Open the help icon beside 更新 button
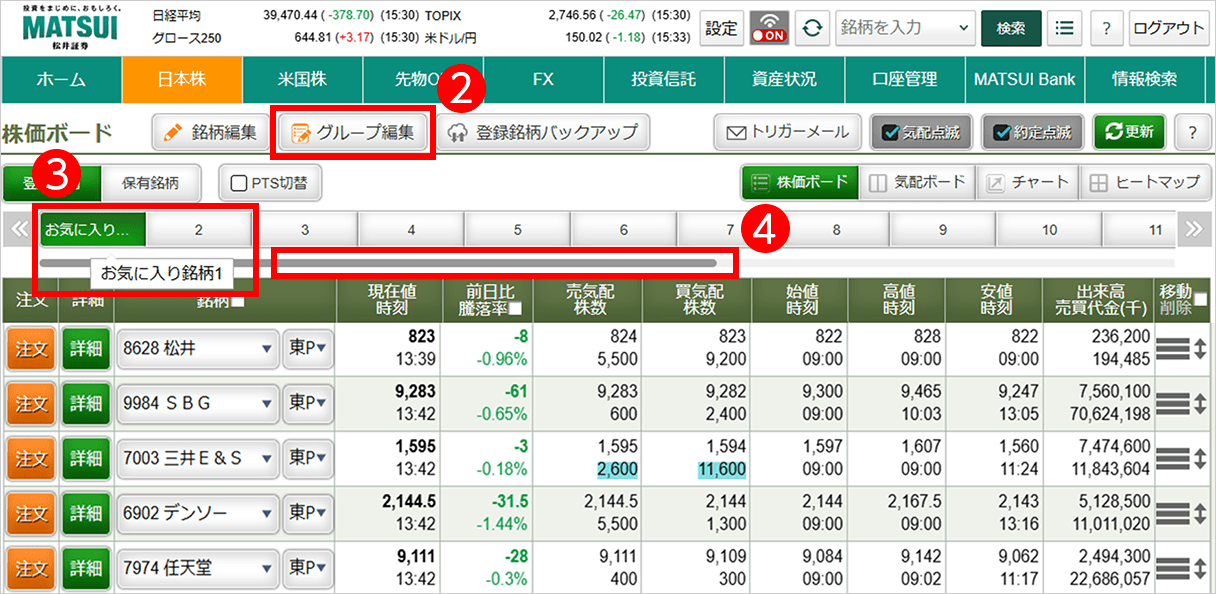Viewport: 1216px width, 594px height. (x=1192, y=131)
